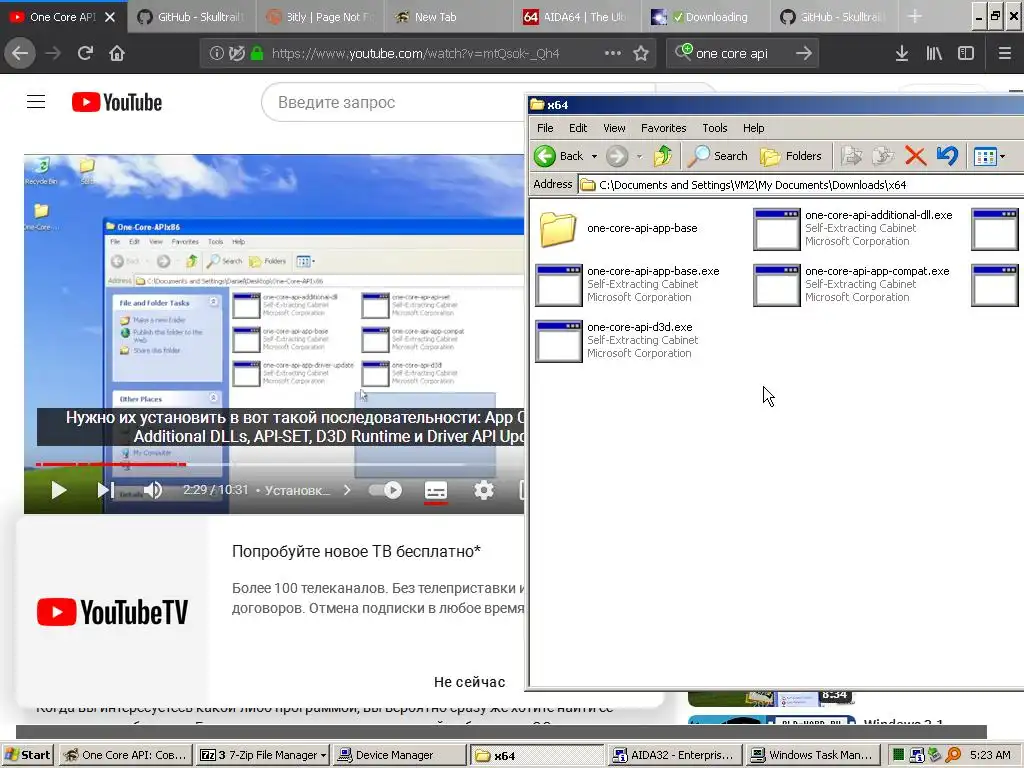This screenshot has width=1024, height=768.
Task: Open YouTube player settings gear
Action: tap(483, 490)
